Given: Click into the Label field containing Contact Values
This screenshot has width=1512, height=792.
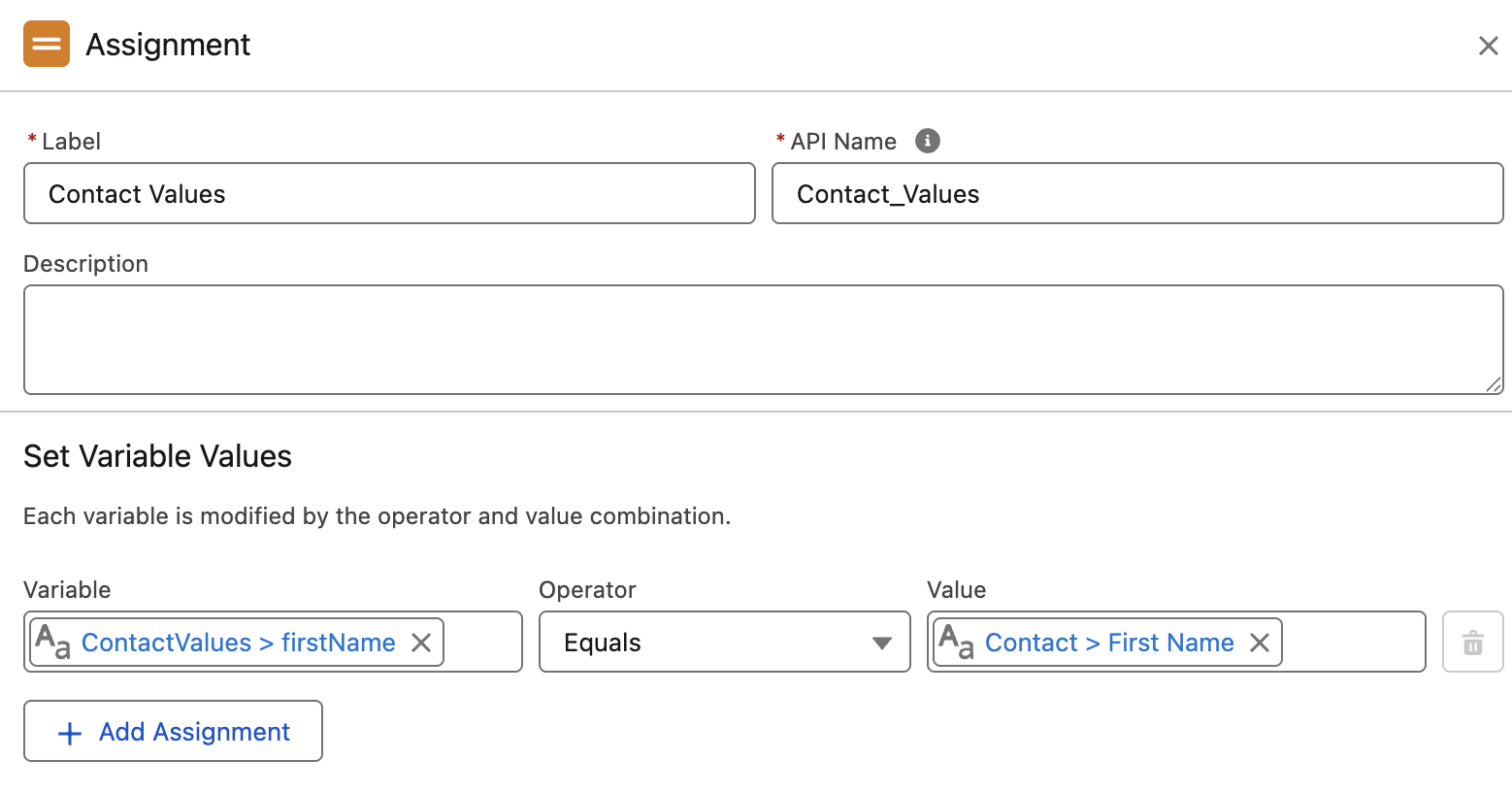Looking at the screenshot, I should tap(388, 193).
